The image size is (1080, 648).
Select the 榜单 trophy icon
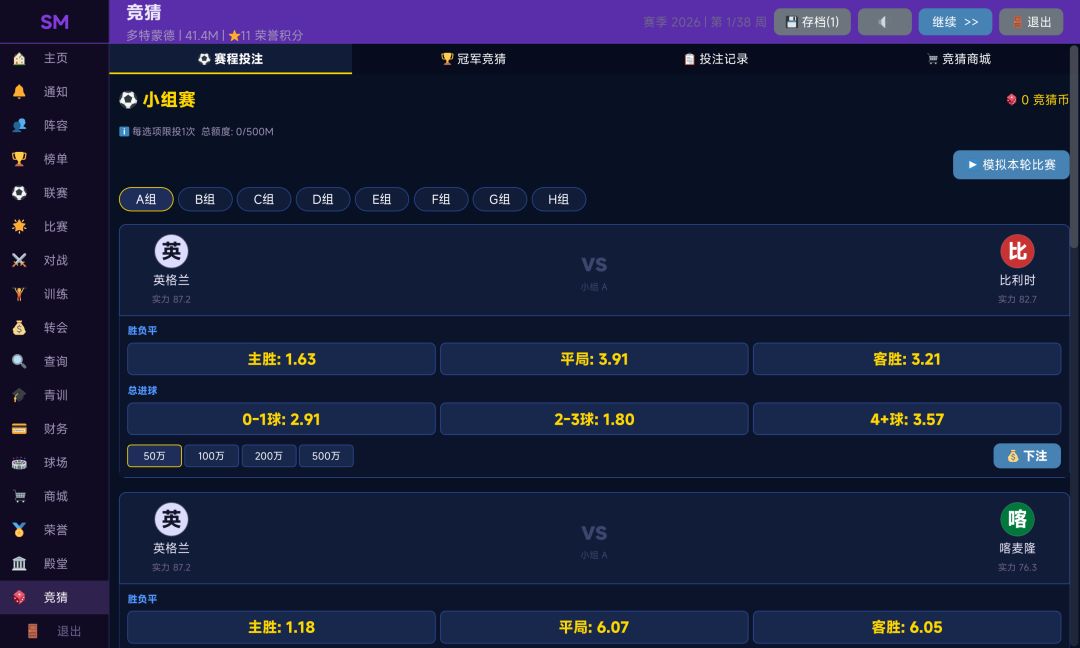(19, 159)
